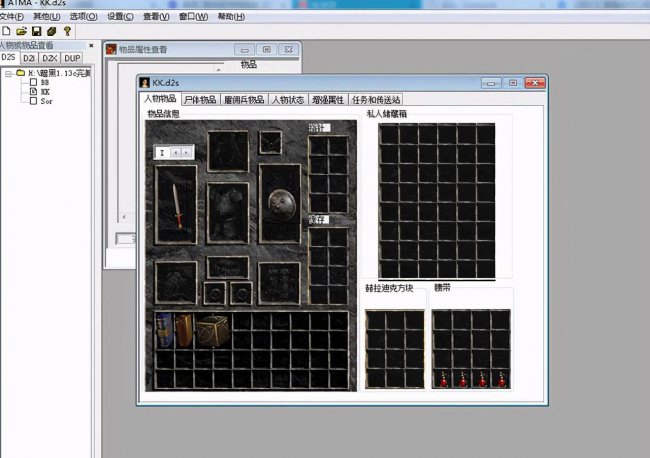Select the second red potion in belt
650x458 pixels.
click(463, 379)
